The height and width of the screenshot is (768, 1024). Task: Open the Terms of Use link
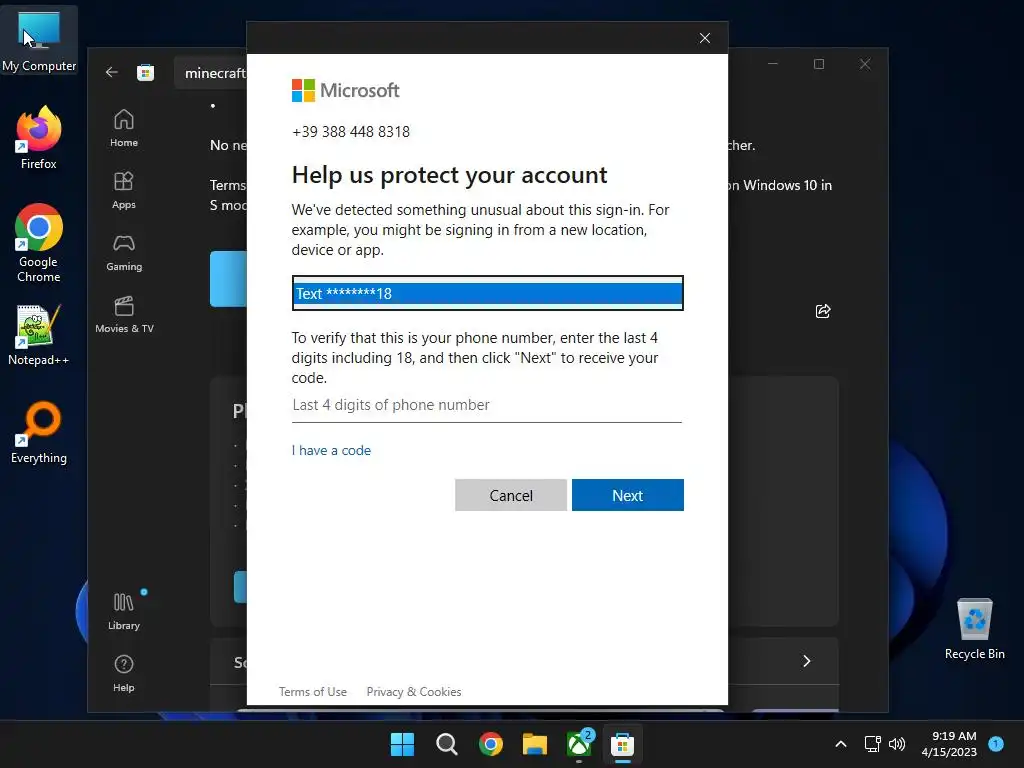click(x=313, y=692)
